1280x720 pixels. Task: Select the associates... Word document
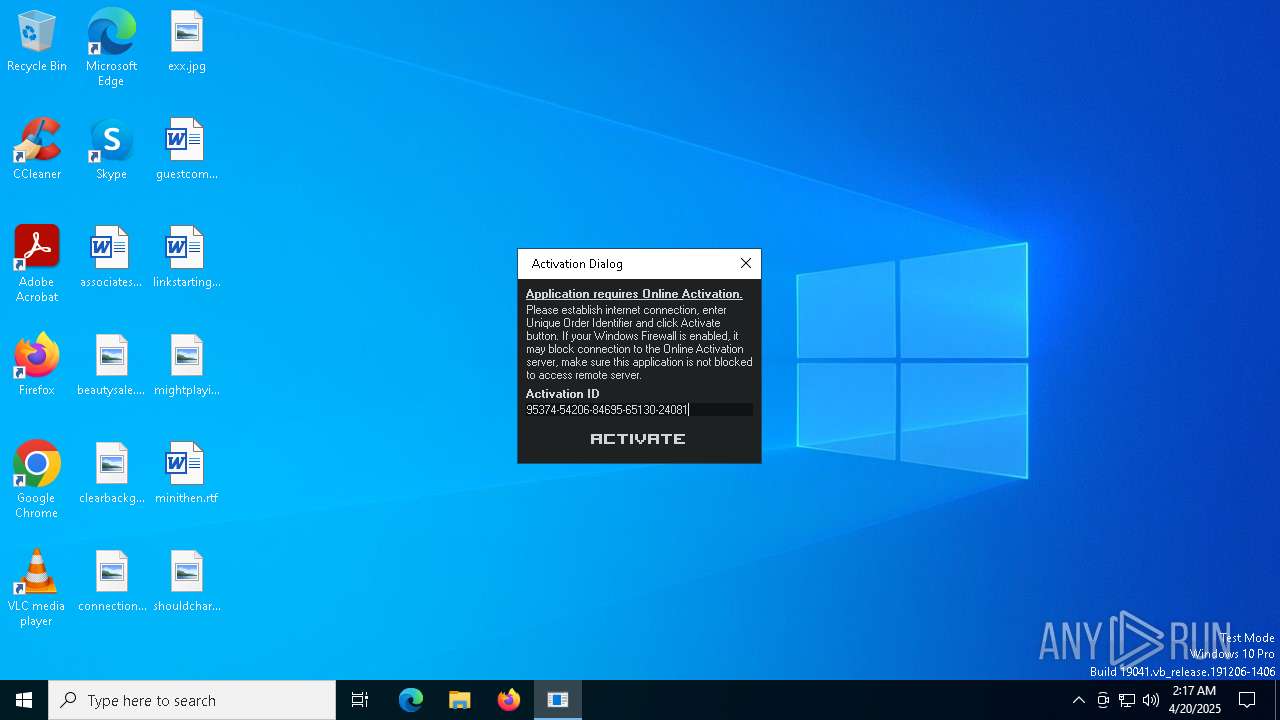(111, 258)
